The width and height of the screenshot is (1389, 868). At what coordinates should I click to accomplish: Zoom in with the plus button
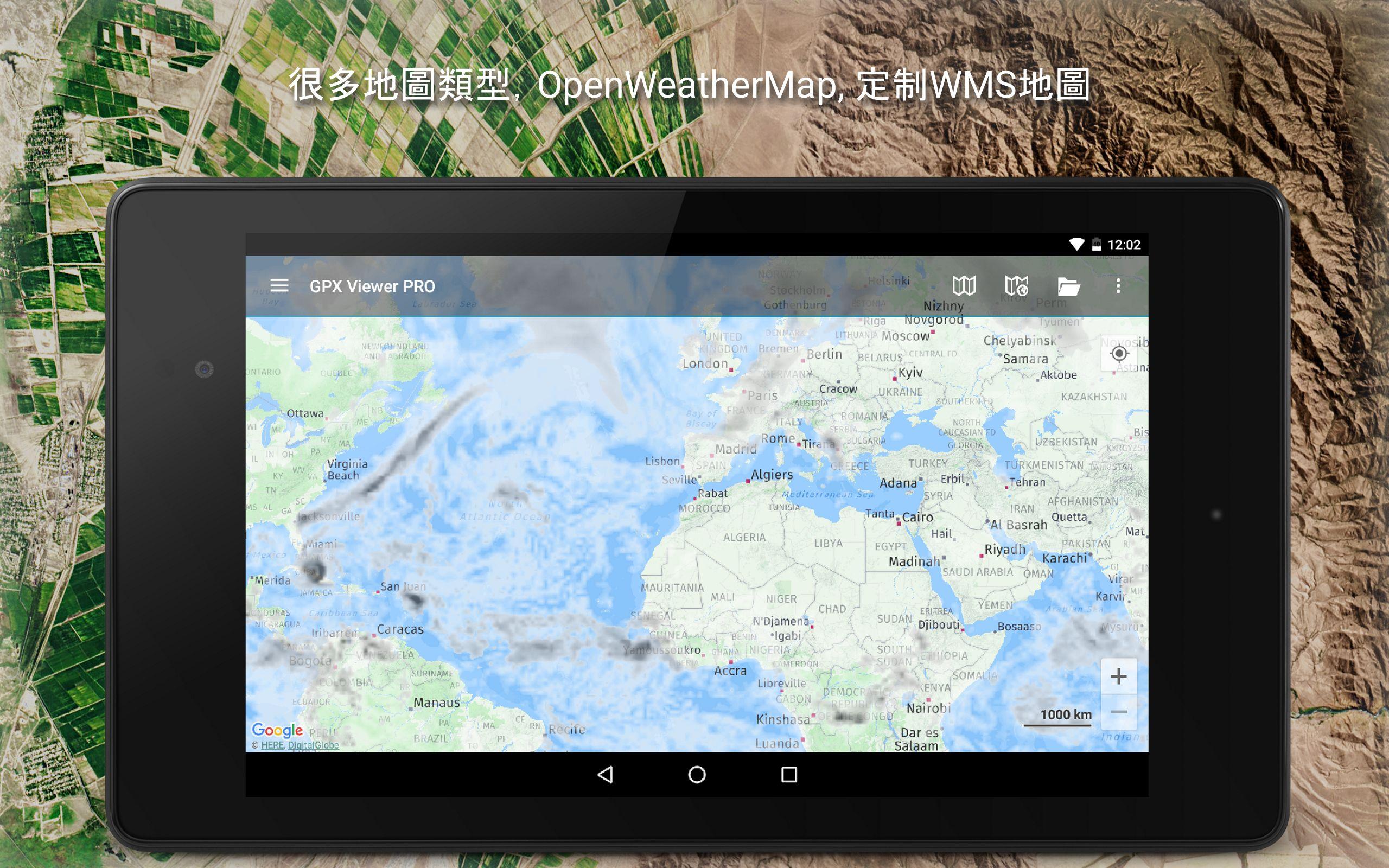click(x=1119, y=676)
